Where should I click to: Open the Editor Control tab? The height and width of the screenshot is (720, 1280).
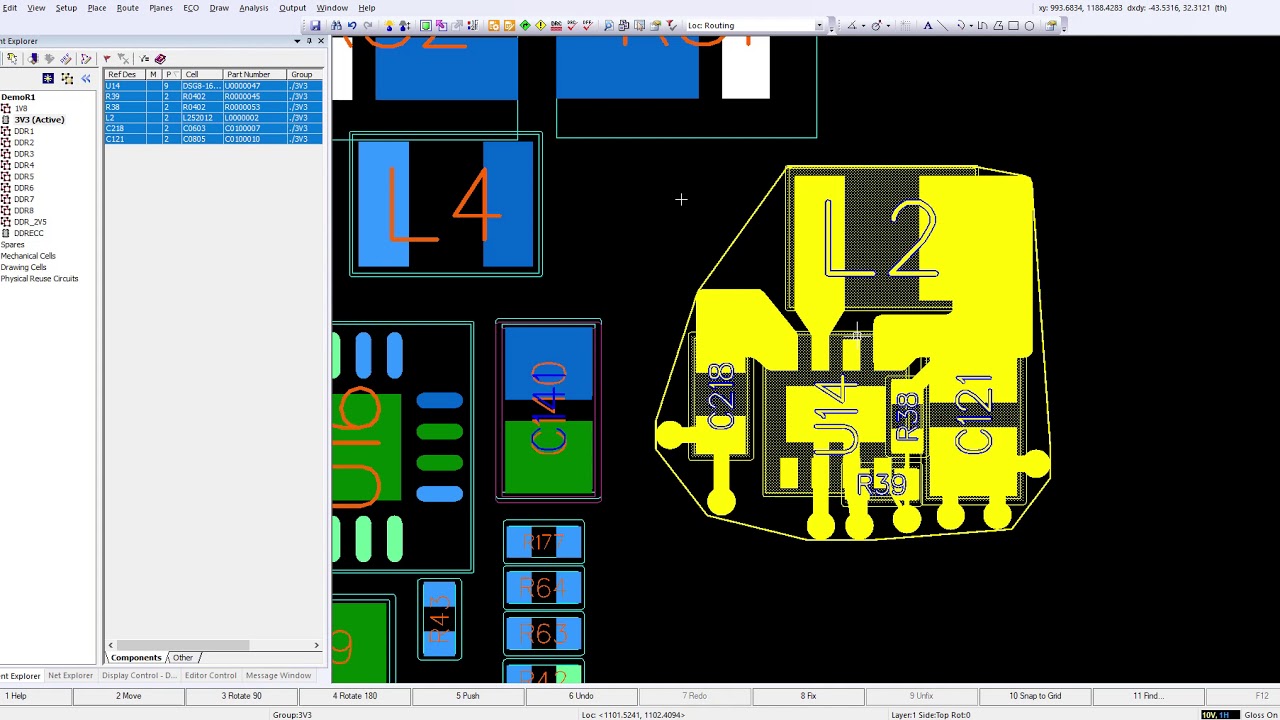(x=210, y=676)
